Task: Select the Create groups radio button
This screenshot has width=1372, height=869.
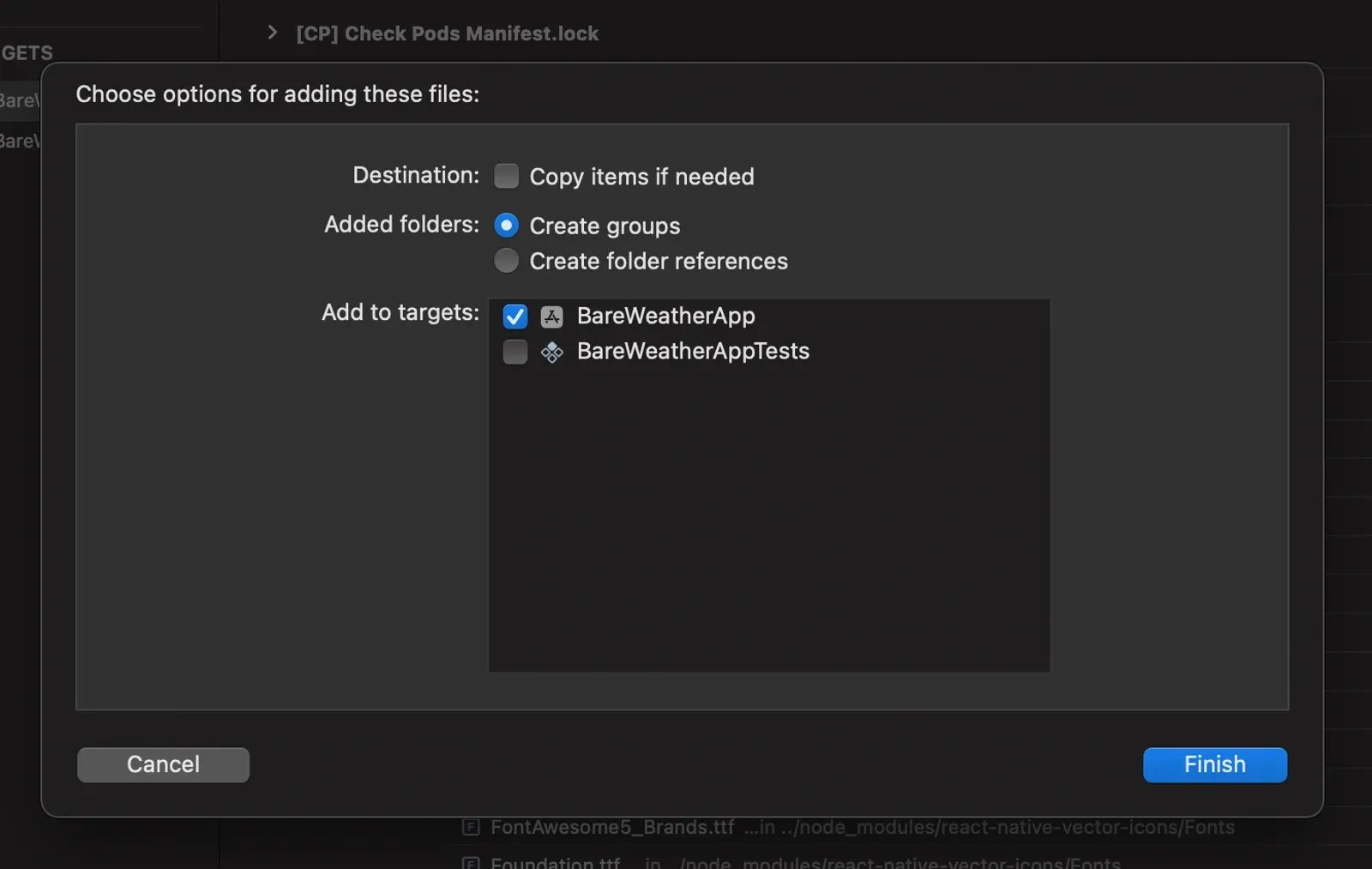Action: (x=506, y=226)
